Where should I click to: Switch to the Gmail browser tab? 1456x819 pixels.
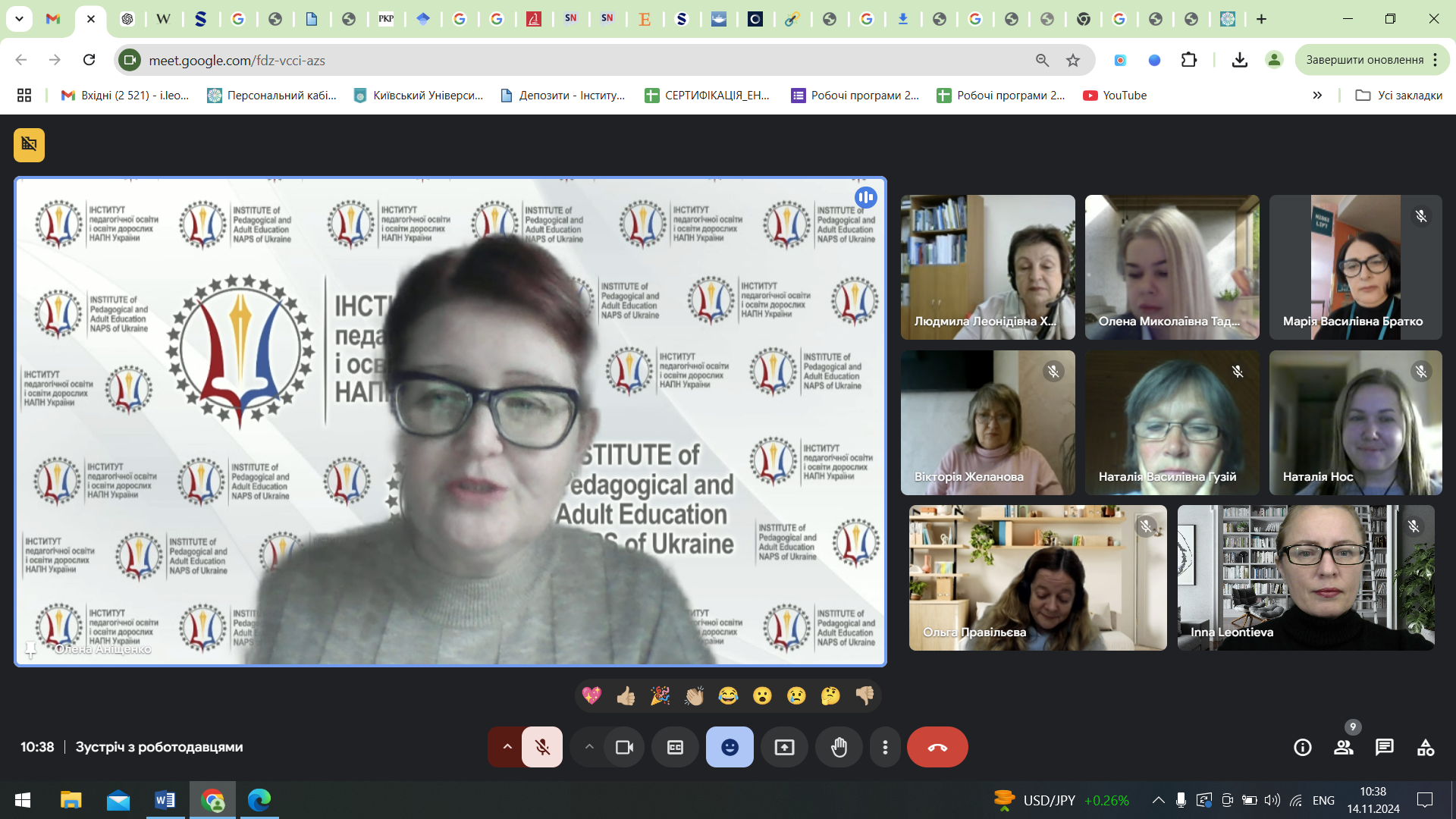tap(53, 19)
